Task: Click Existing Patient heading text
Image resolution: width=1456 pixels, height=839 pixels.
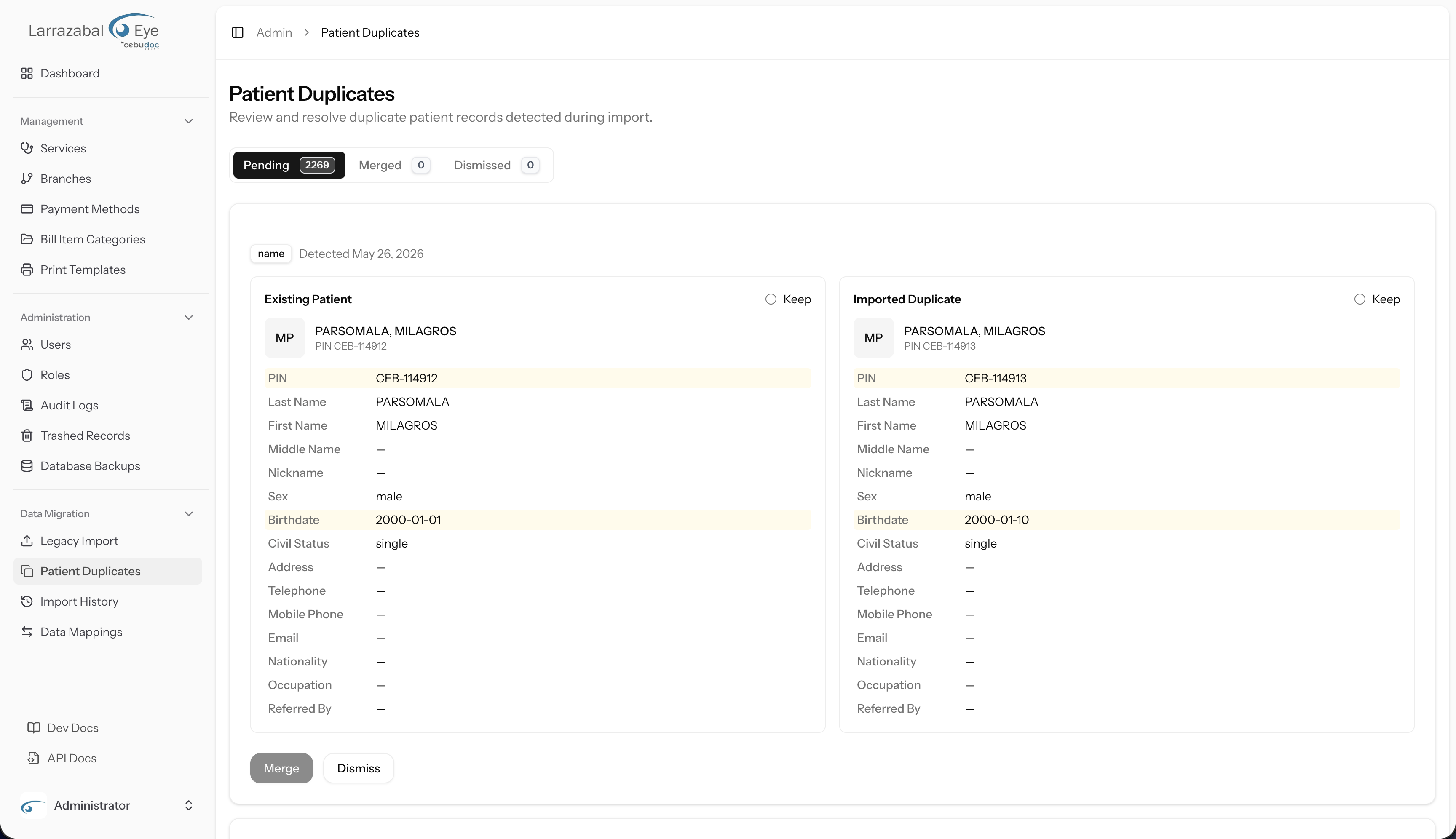Action: (308, 299)
